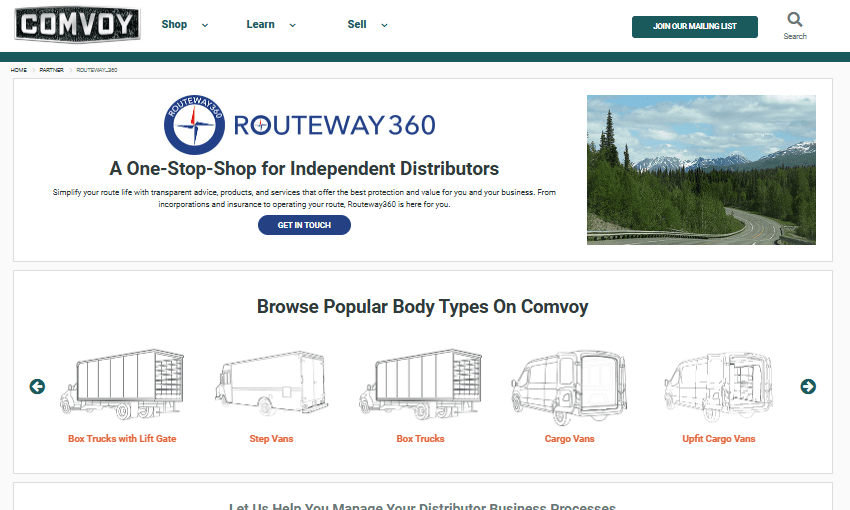Expand the Learn menu chevron

point(293,25)
